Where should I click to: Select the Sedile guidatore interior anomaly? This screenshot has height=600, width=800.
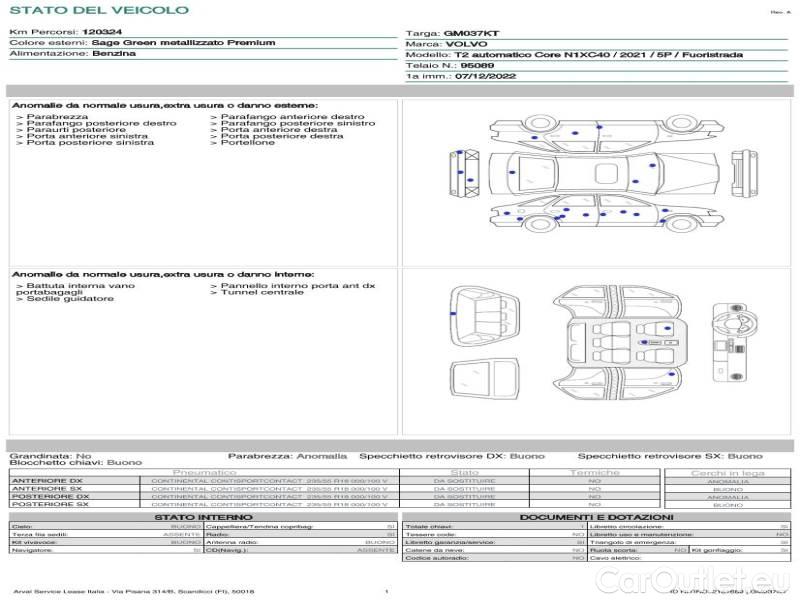coord(66,299)
